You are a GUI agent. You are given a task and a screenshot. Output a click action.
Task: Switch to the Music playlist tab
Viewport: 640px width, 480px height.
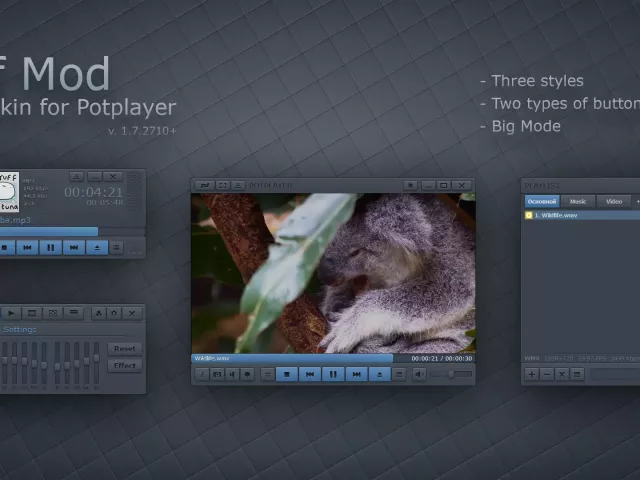coord(578,201)
